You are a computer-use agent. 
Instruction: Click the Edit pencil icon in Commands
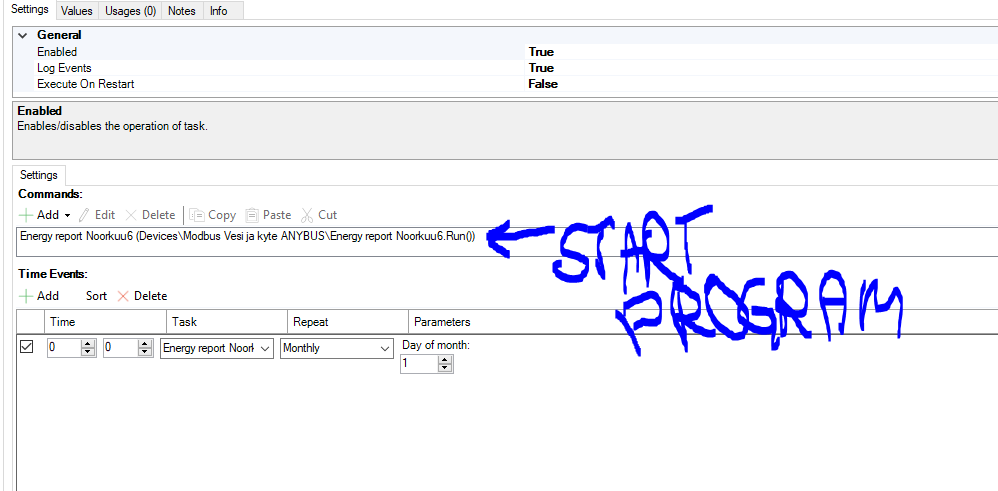click(85, 215)
